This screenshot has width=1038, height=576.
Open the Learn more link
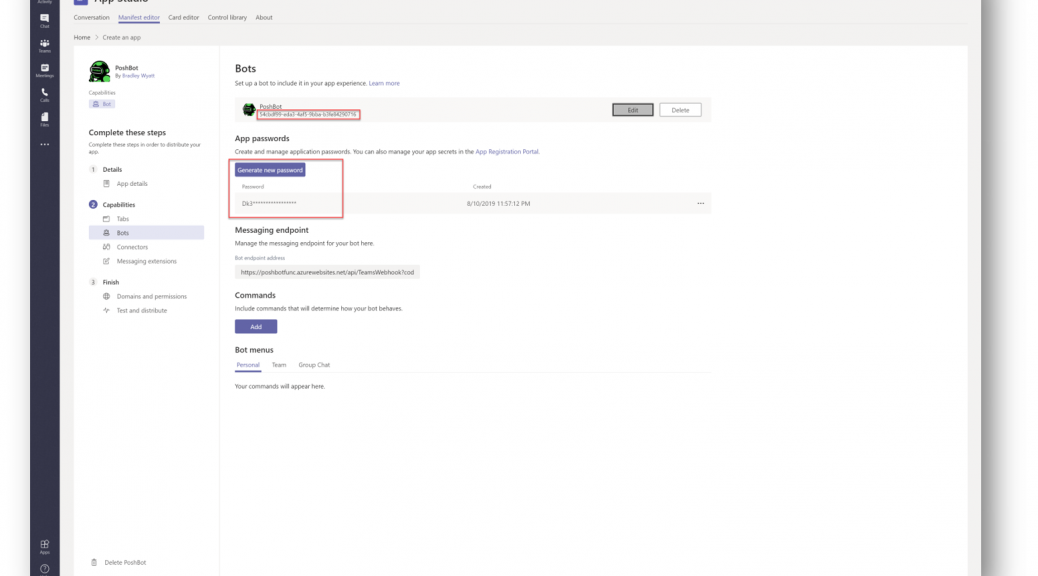coord(384,83)
